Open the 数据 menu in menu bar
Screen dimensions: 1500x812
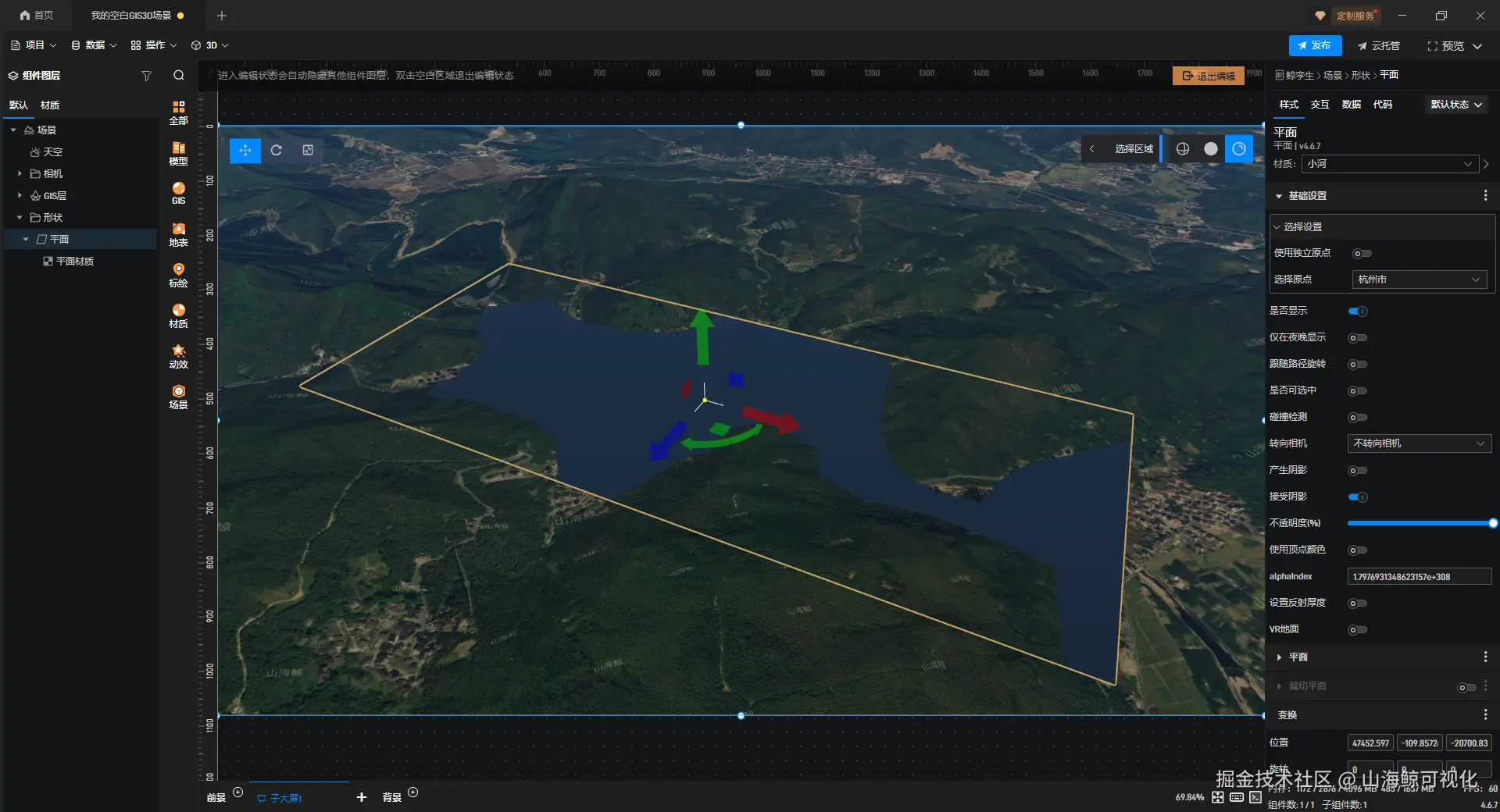point(94,45)
